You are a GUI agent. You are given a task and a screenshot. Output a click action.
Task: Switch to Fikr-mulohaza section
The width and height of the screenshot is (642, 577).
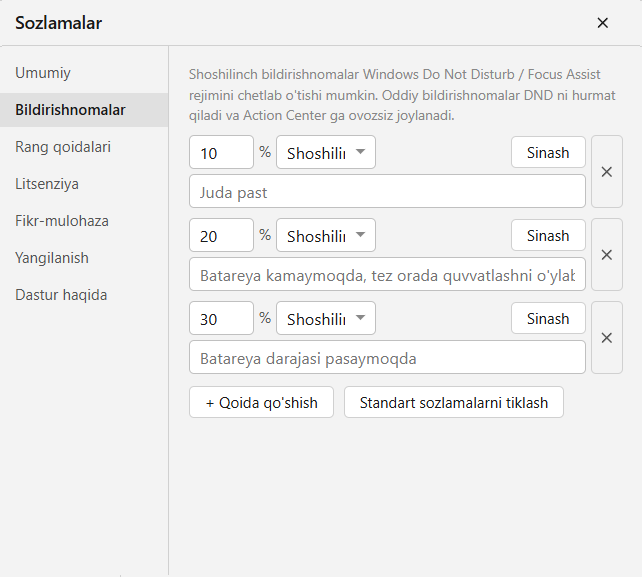click(x=84, y=221)
